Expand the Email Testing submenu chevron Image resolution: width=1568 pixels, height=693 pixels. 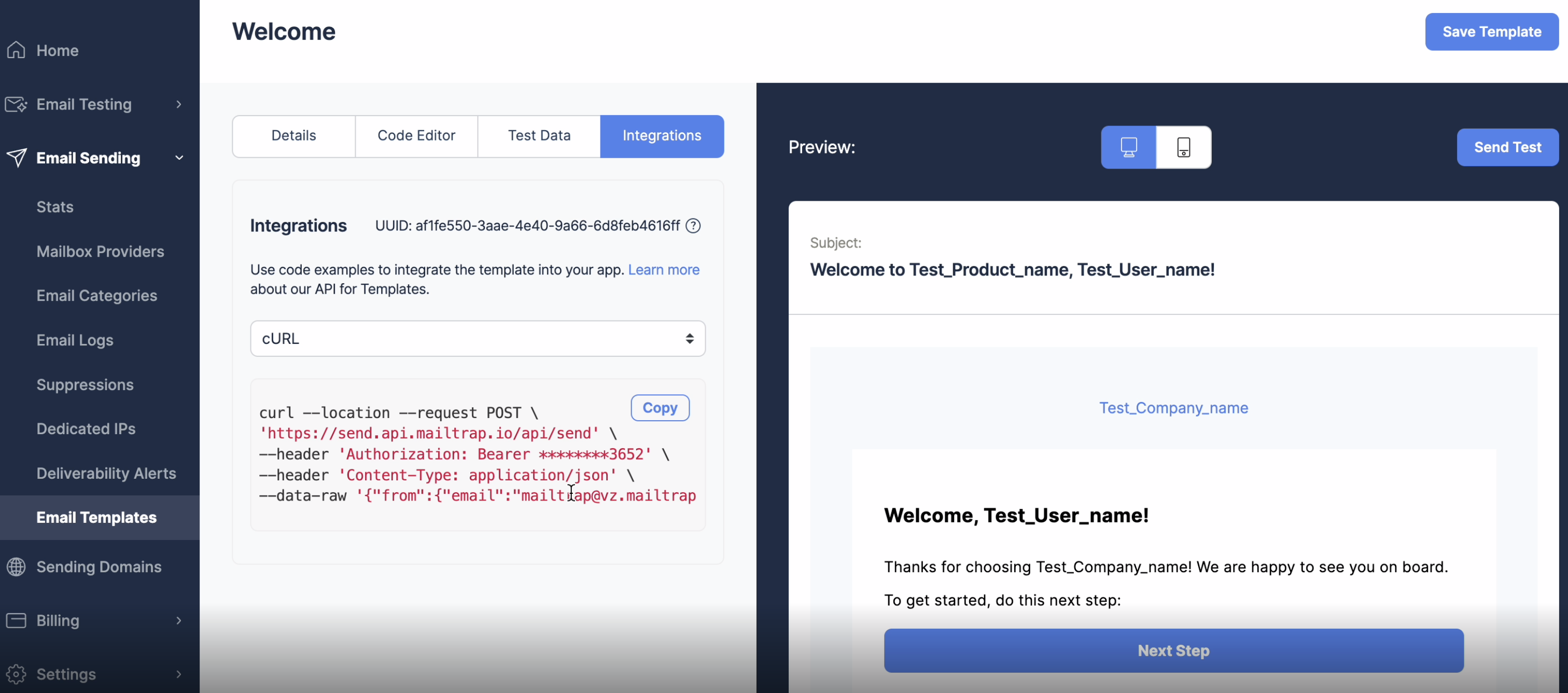[178, 104]
